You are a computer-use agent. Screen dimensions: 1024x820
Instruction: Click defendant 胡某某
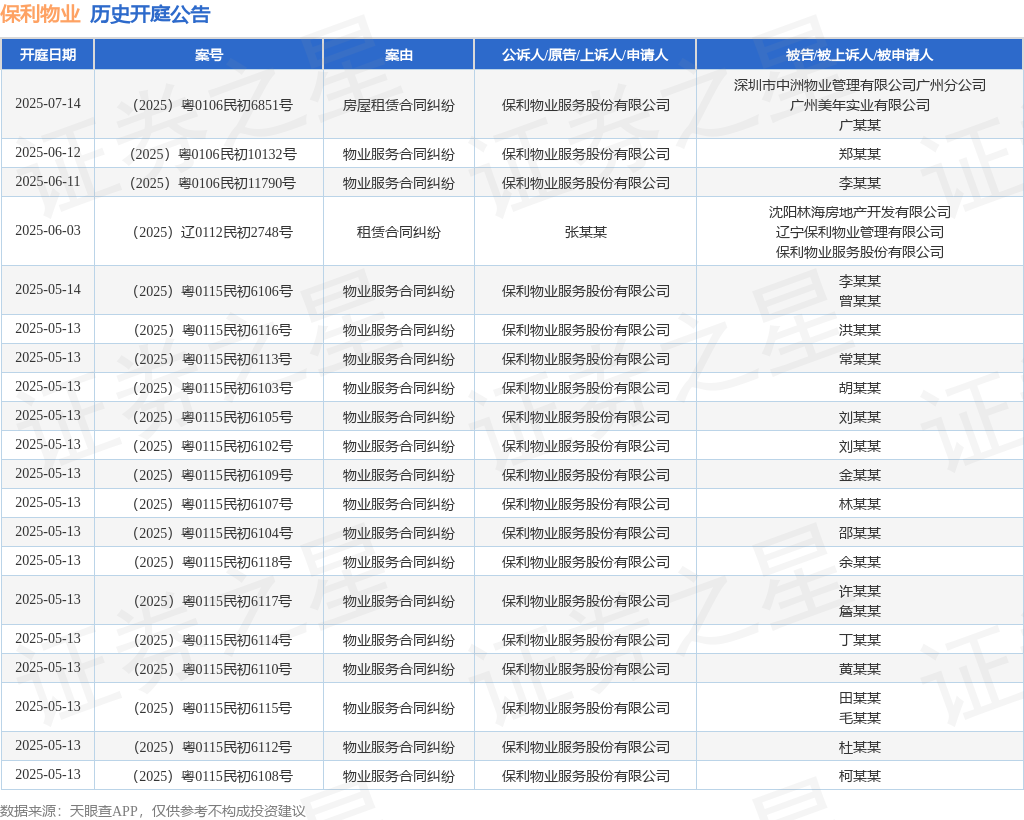[859, 388]
